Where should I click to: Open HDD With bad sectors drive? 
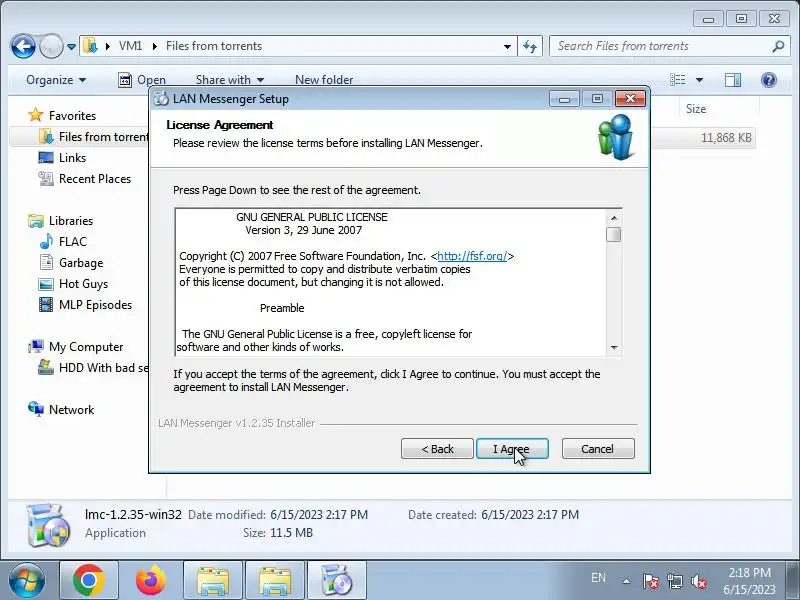[x=104, y=368]
